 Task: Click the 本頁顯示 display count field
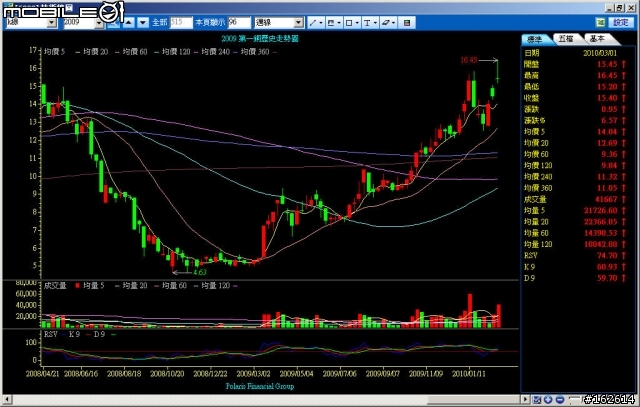coord(239,22)
